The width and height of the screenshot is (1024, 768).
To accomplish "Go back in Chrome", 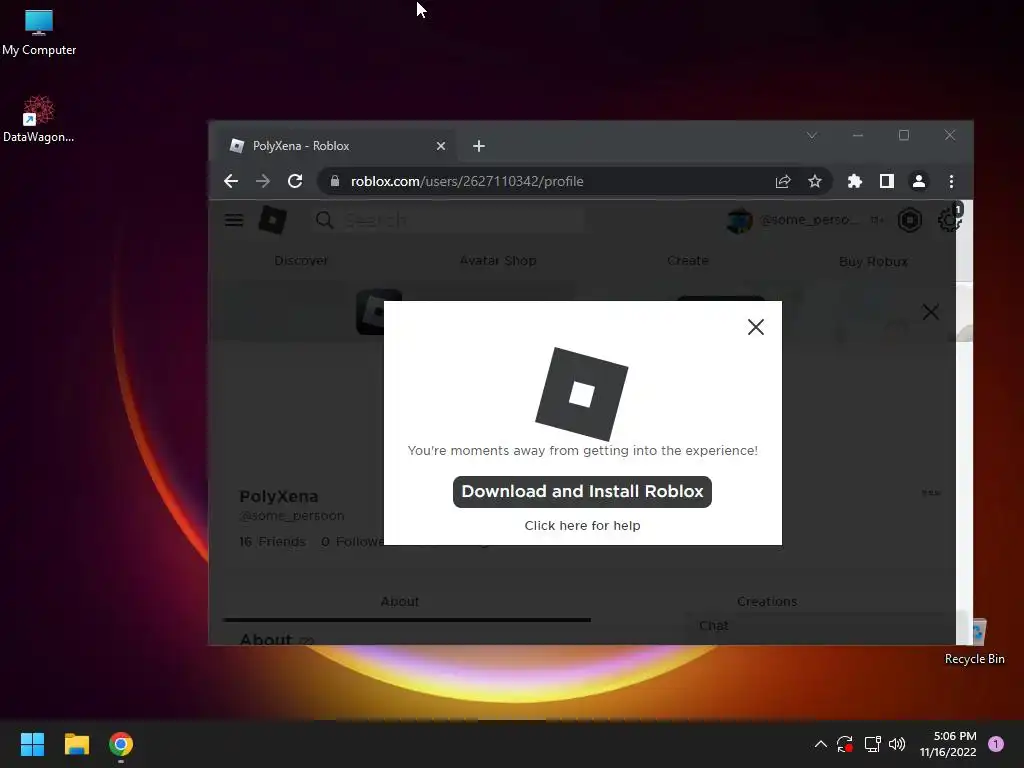I will pos(231,181).
